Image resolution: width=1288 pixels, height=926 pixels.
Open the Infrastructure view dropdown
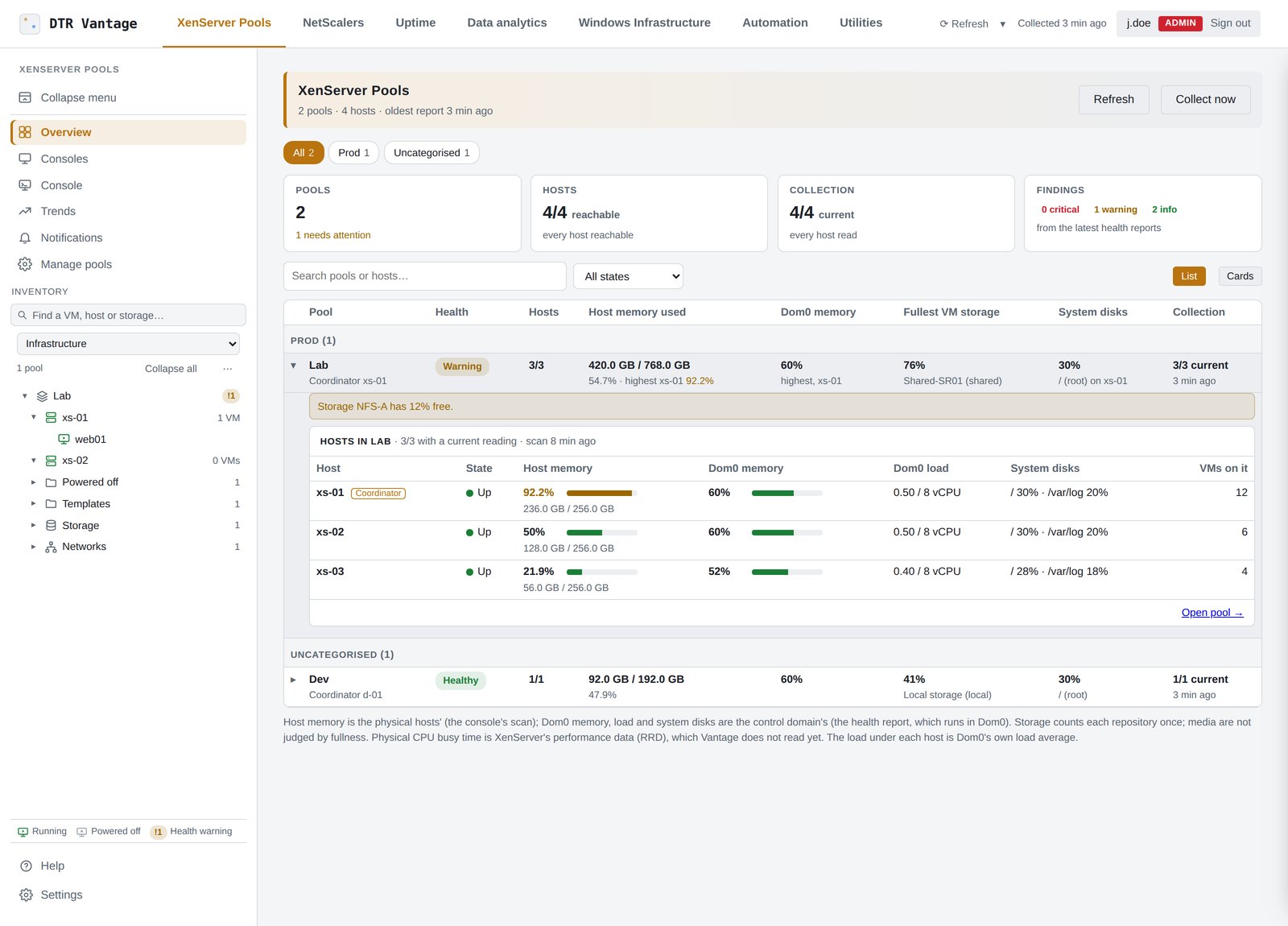point(128,344)
